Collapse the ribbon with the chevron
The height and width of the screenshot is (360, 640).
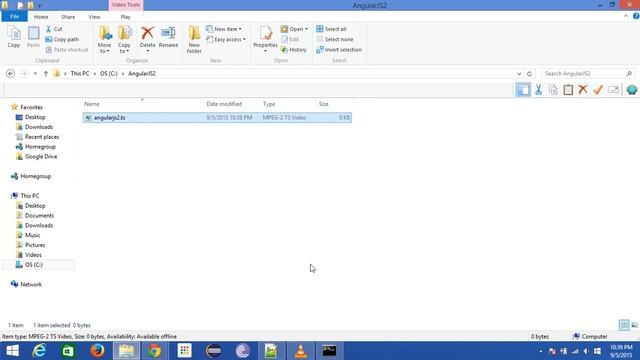tap(626, 16)
